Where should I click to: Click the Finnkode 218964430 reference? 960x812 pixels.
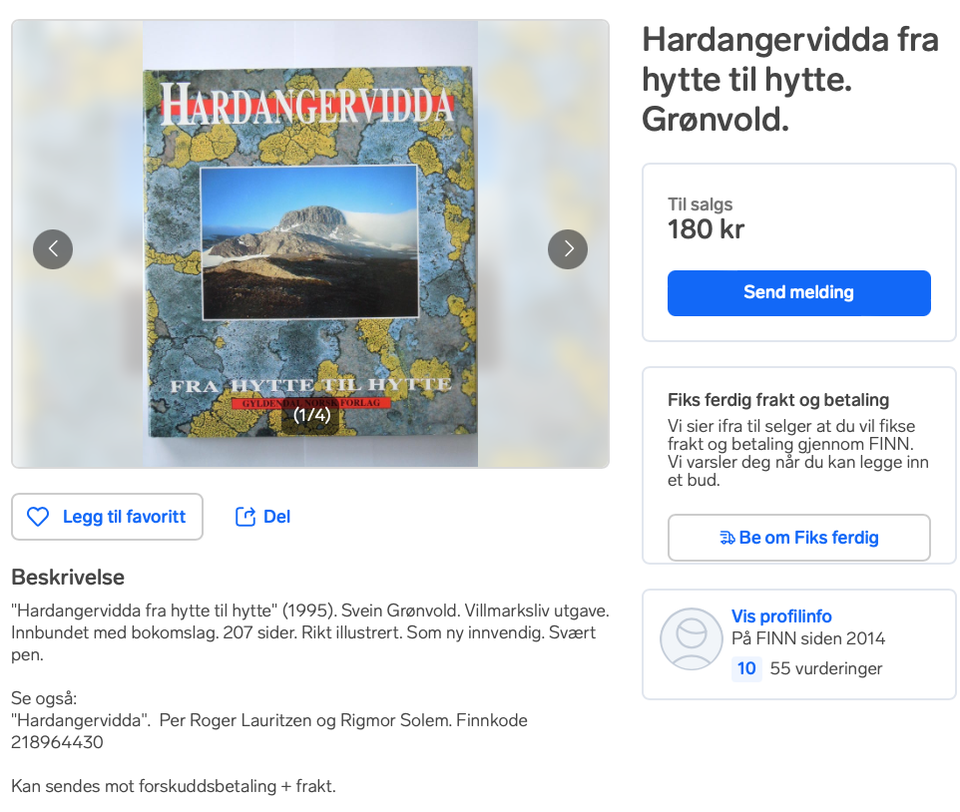click(269, 731)
